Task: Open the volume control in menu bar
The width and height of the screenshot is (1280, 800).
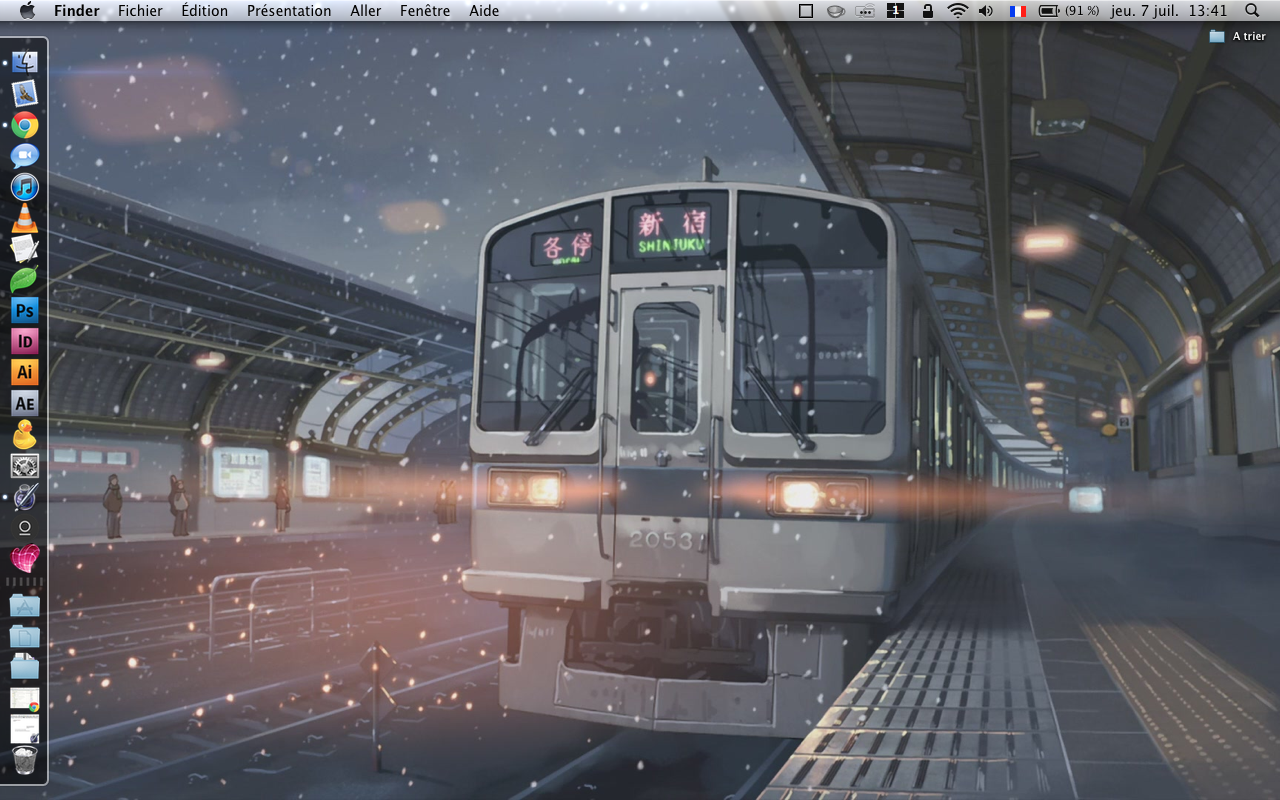Action: [x=987, y=11]
